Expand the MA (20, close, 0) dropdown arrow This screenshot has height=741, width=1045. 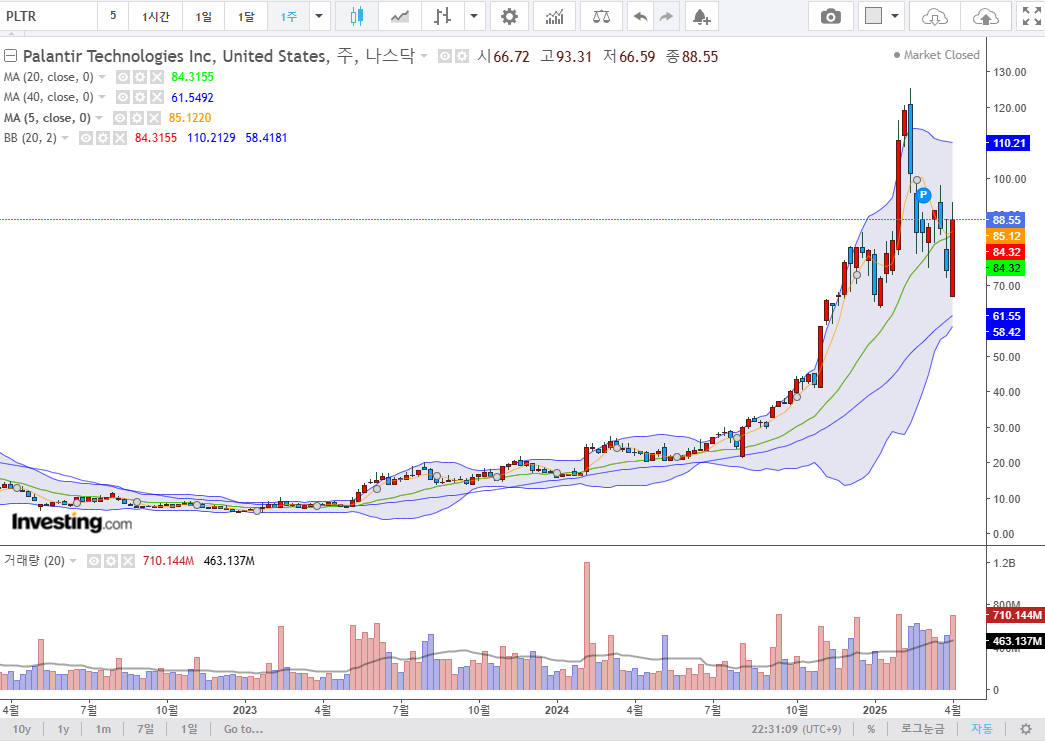pos(102,77)
